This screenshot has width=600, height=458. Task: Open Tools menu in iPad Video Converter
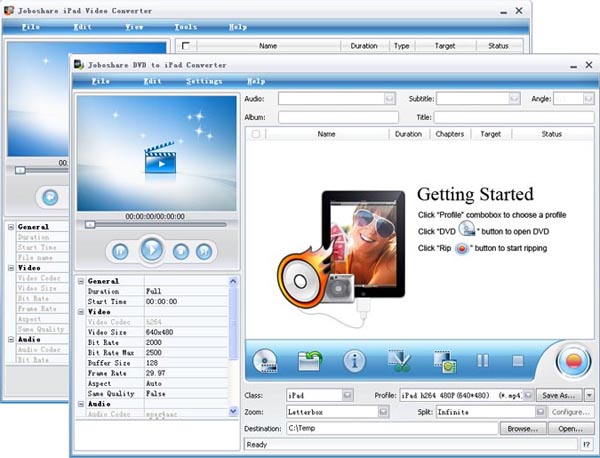[x=186, y=27]
